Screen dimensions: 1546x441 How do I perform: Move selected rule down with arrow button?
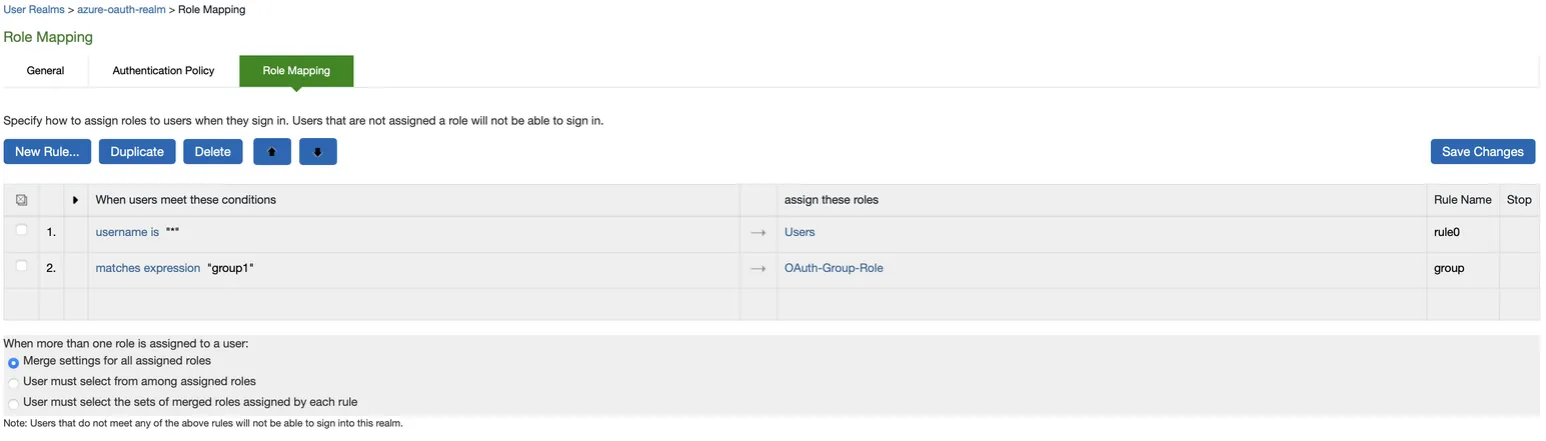[318, 152]
